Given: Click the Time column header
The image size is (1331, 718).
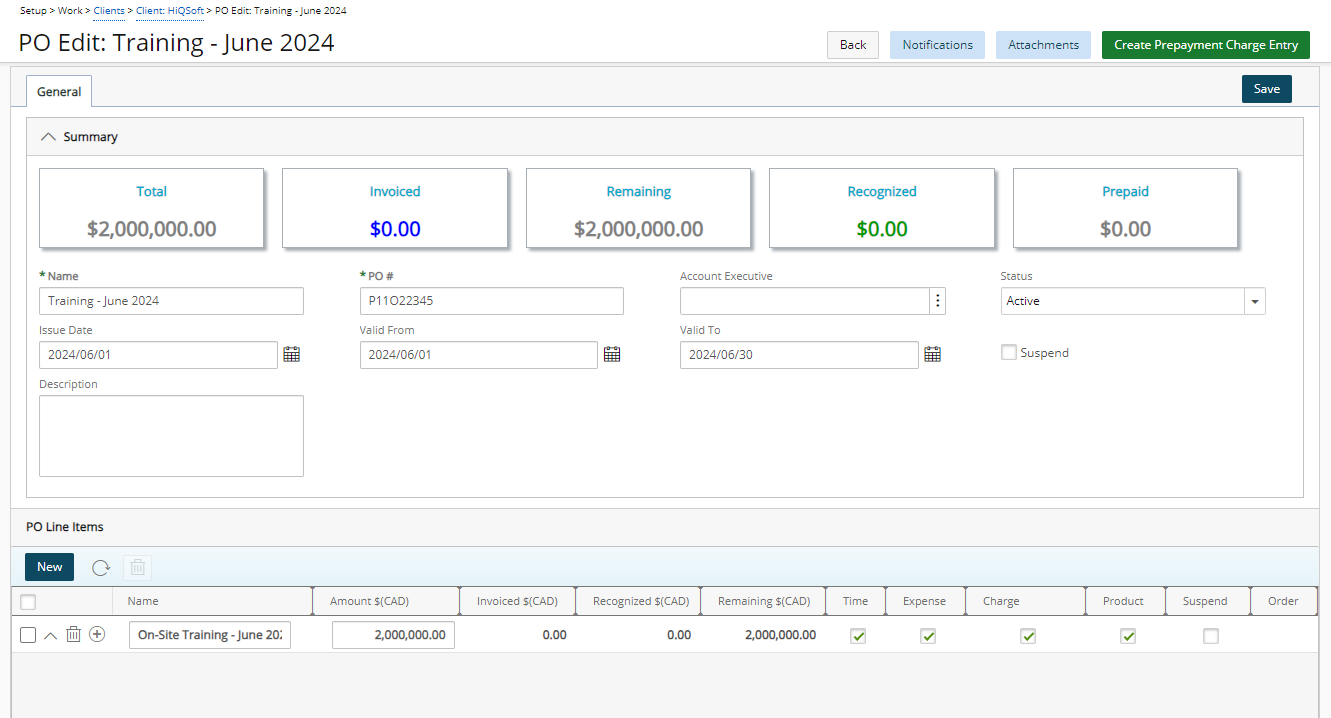Looking at the screenshot, I should point(855,601).
